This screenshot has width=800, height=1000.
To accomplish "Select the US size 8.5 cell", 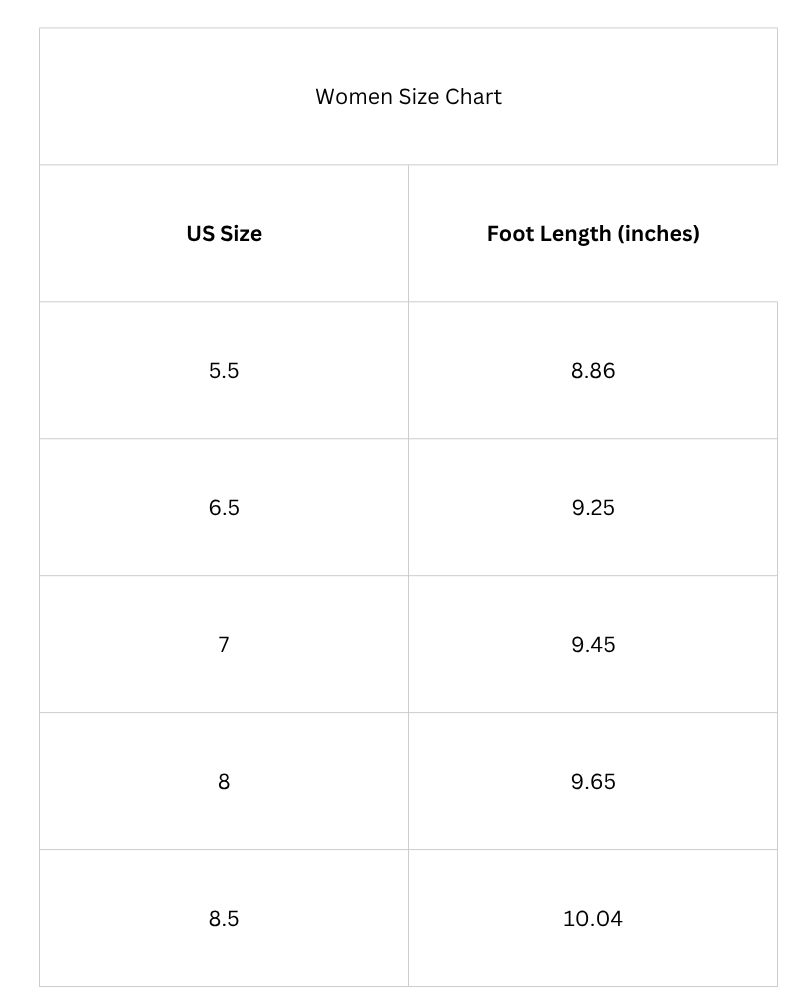I will coord(224,919).
